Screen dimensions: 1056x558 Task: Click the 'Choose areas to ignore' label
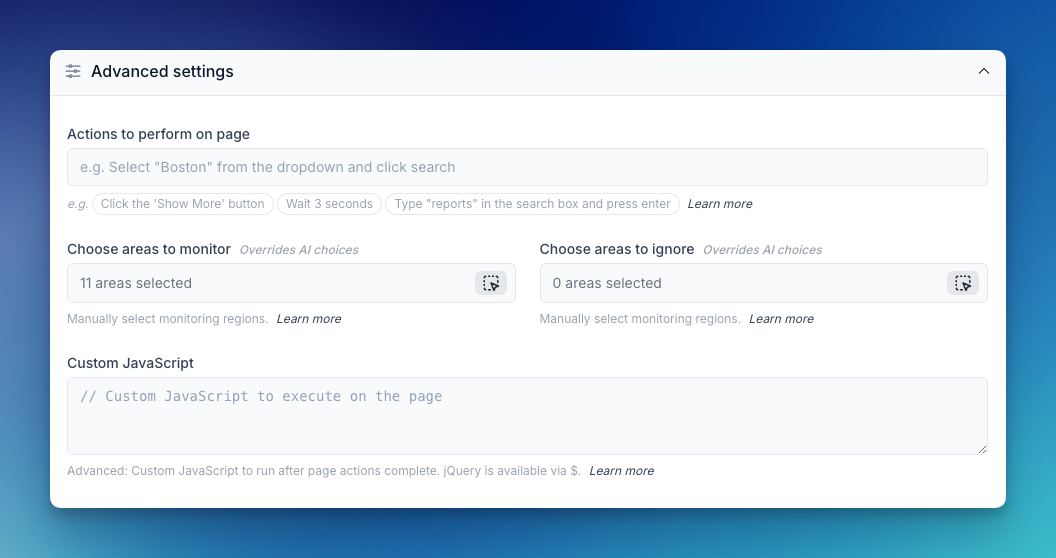click(x=617, y=249)
